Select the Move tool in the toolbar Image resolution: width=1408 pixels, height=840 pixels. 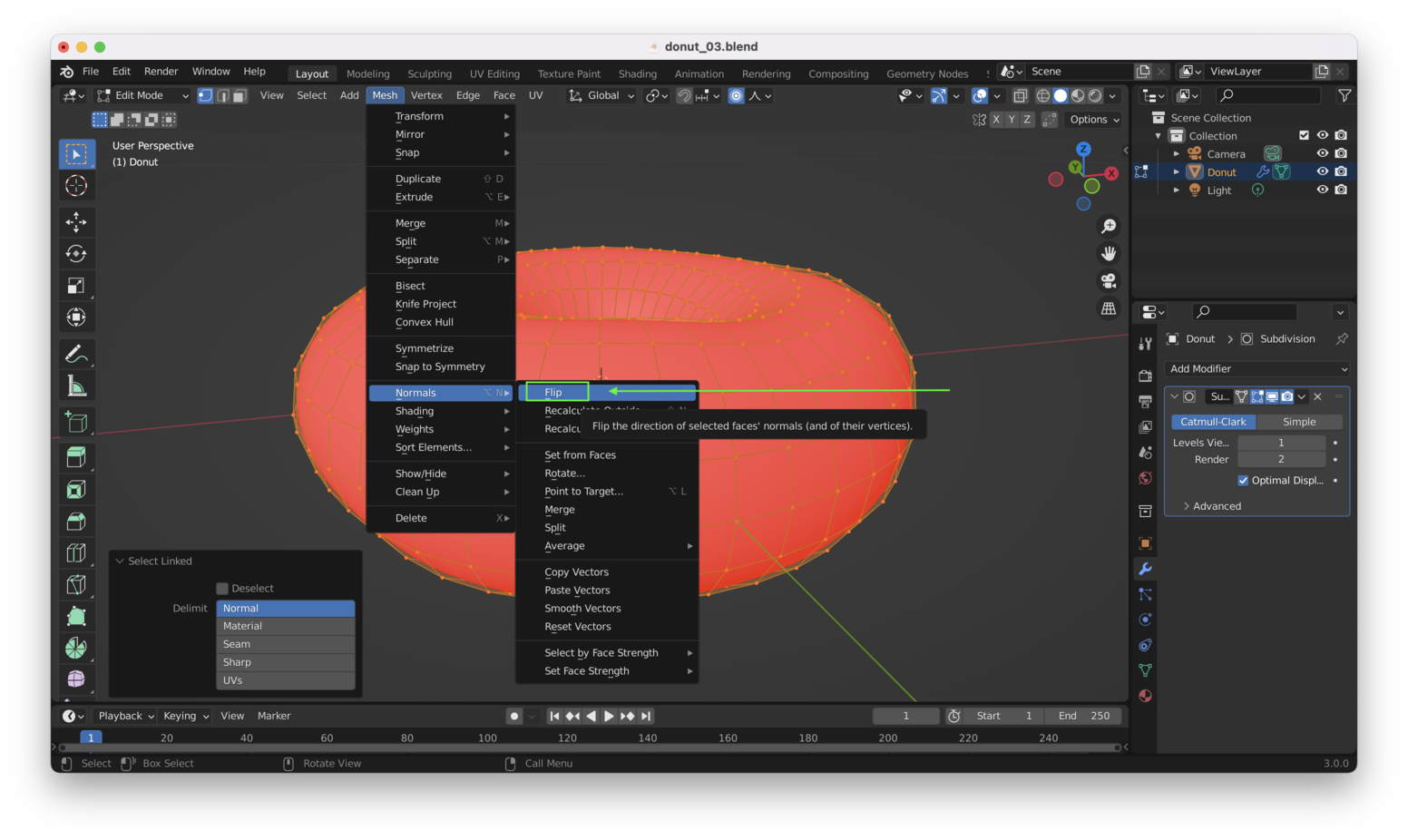point(76,222)
